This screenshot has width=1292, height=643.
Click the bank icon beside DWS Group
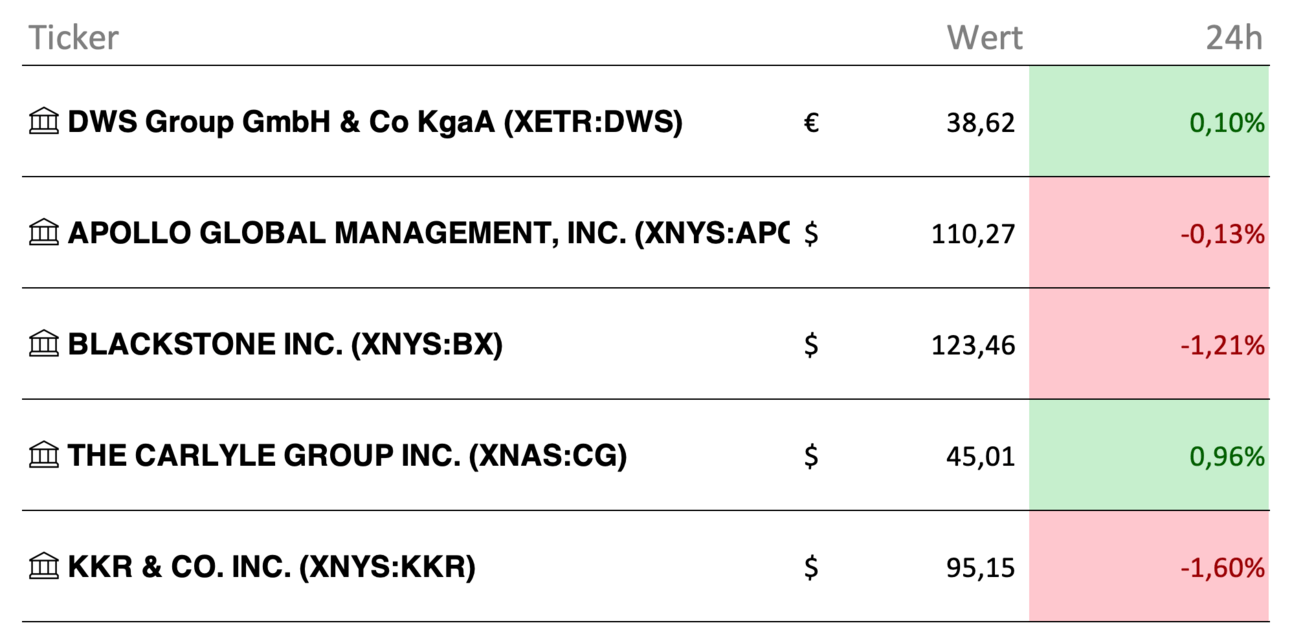click(44, 122)
